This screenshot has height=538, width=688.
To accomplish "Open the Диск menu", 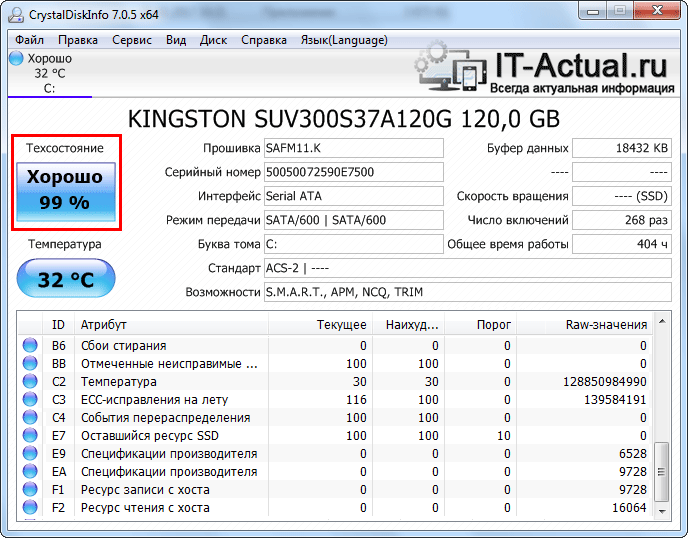I will (x=213, y=40).
